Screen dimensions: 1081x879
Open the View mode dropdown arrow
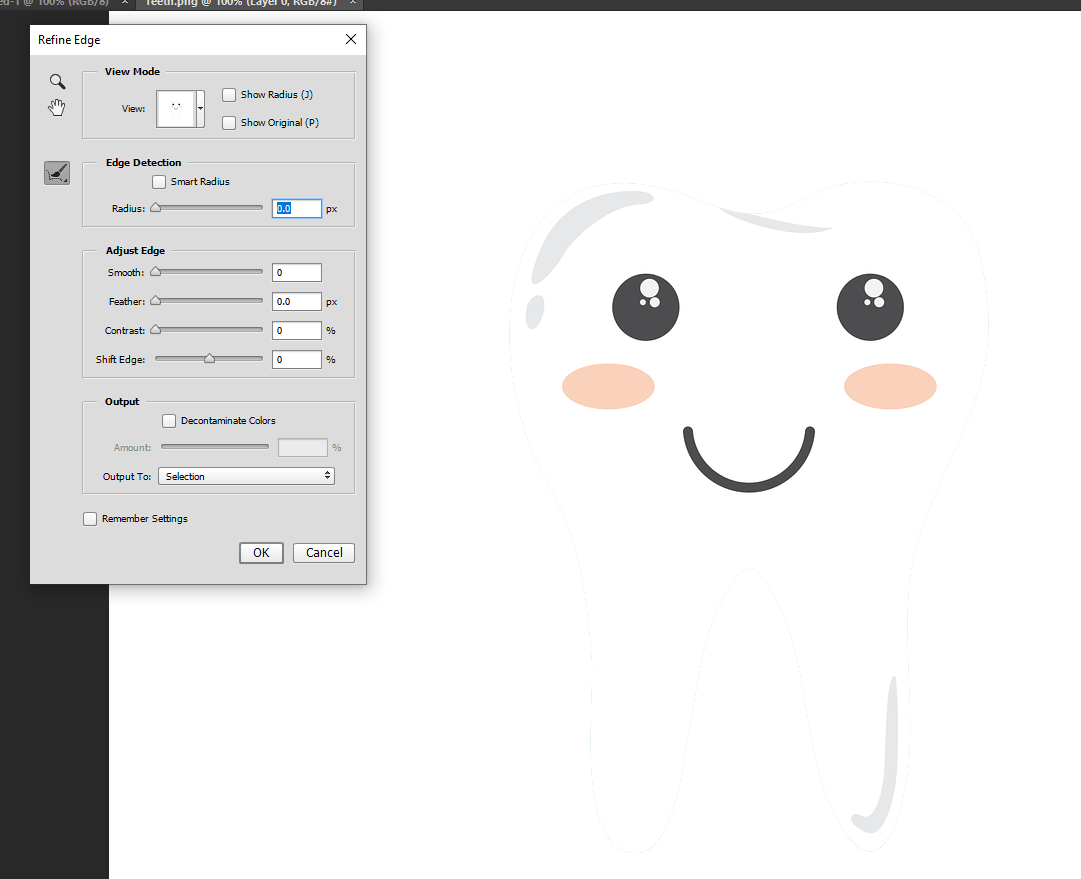click(x=201, y=108)
